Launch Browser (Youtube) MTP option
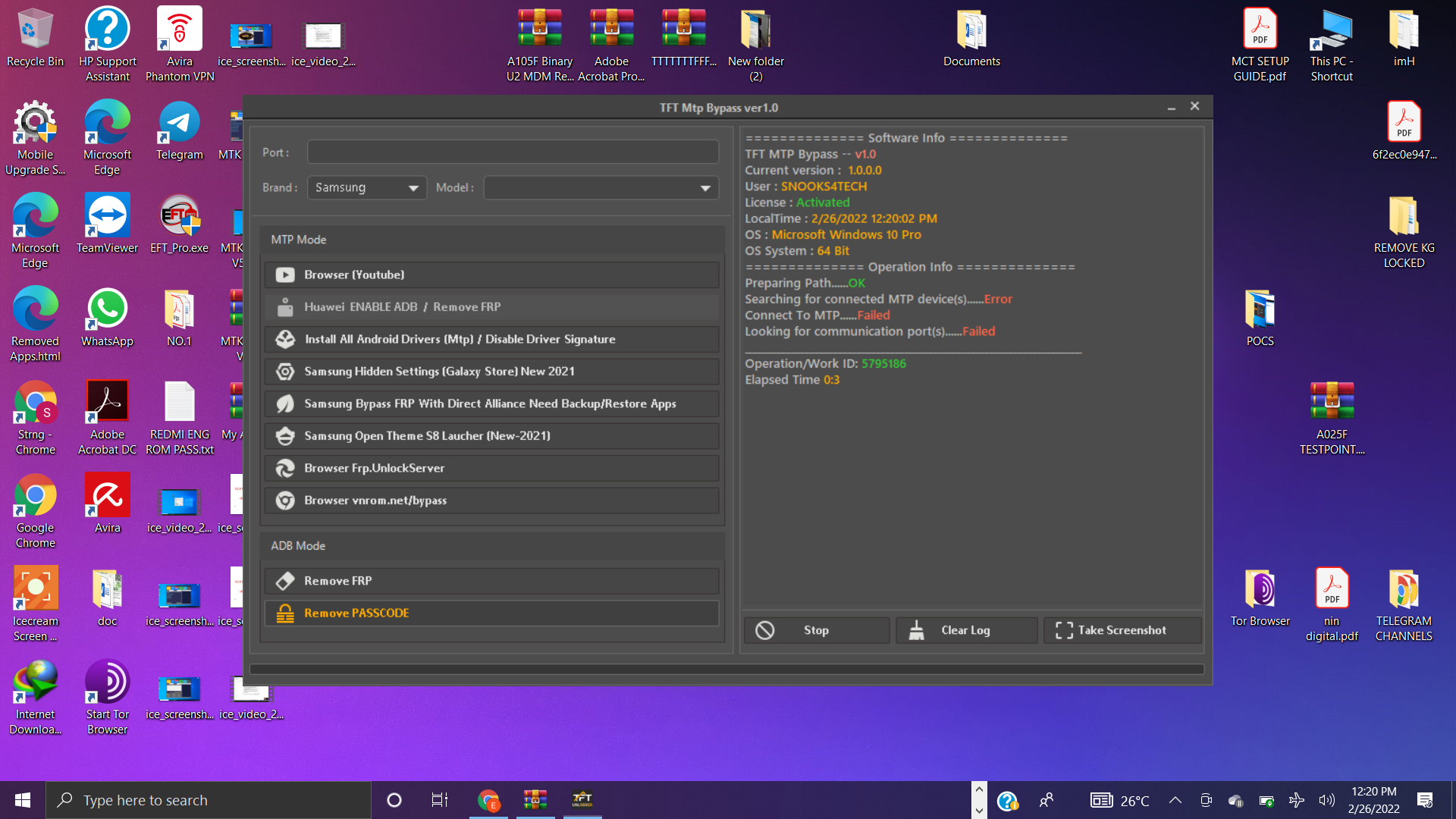The image size is (1456, 819). 491,275
